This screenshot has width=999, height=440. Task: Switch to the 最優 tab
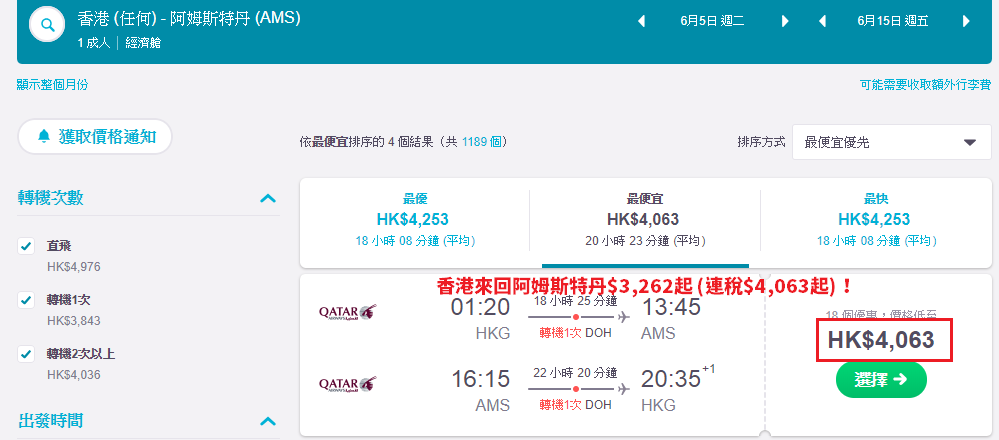(415, 220)
